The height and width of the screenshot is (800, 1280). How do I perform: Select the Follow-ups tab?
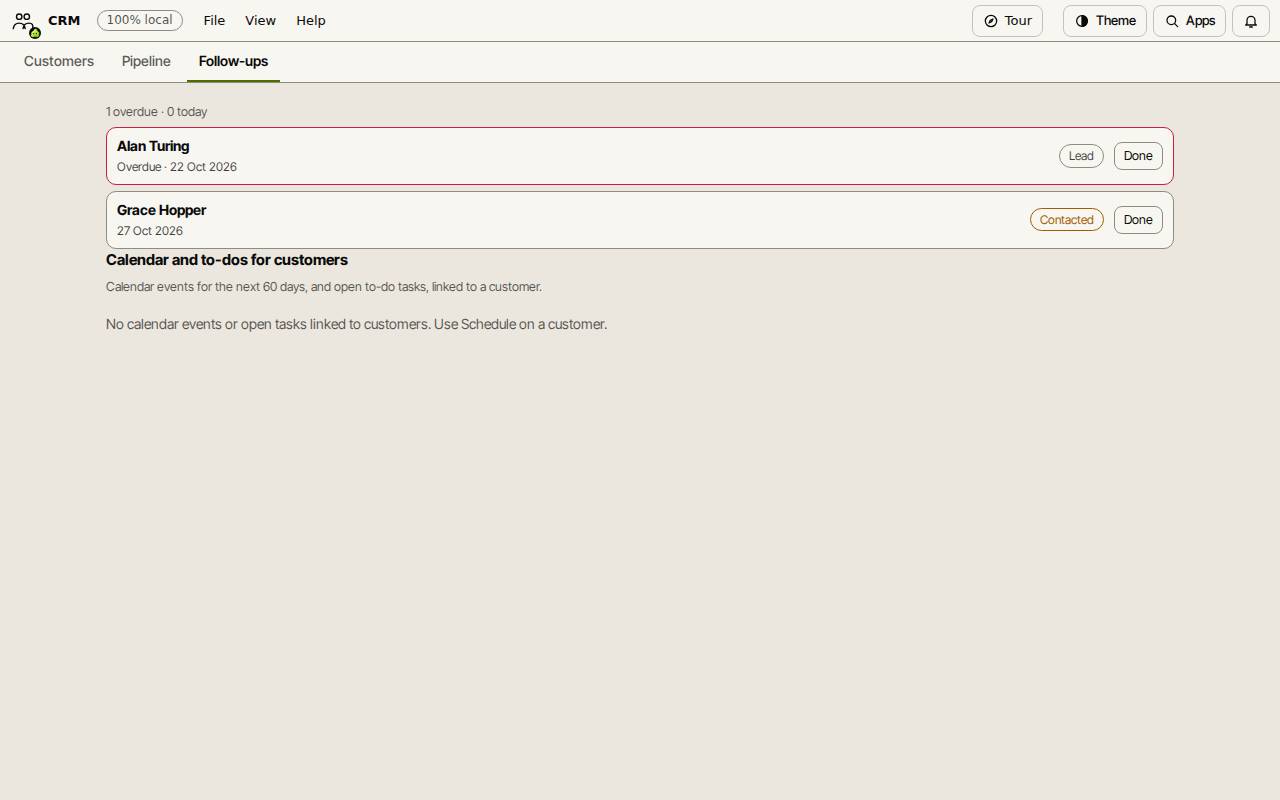[233, 62]
